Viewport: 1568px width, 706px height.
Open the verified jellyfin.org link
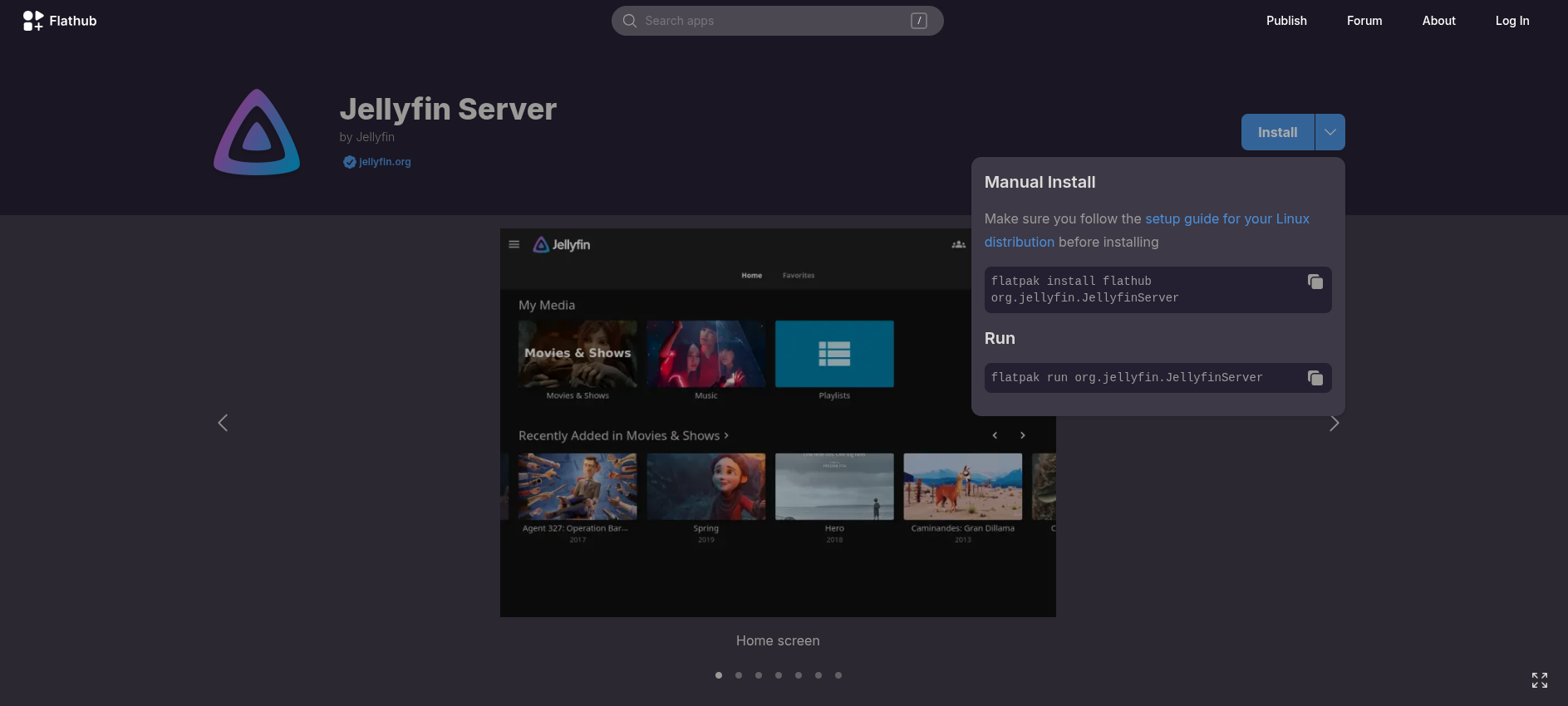click(385, 162)
